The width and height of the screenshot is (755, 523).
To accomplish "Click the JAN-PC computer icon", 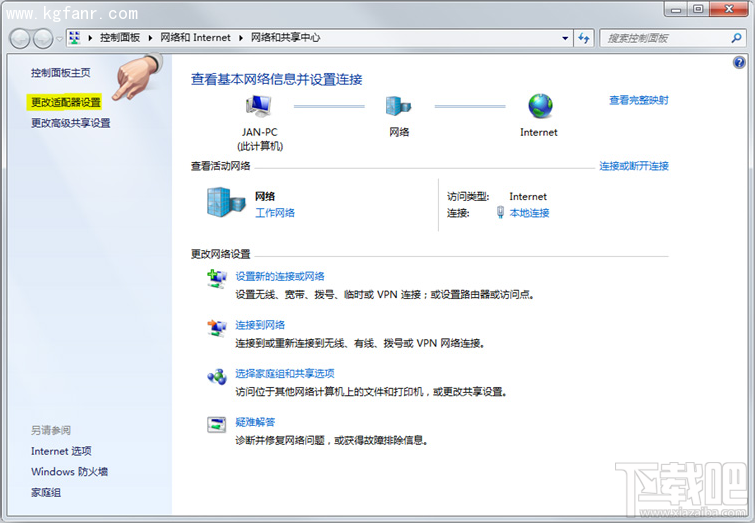I will (x=259, y=106).
